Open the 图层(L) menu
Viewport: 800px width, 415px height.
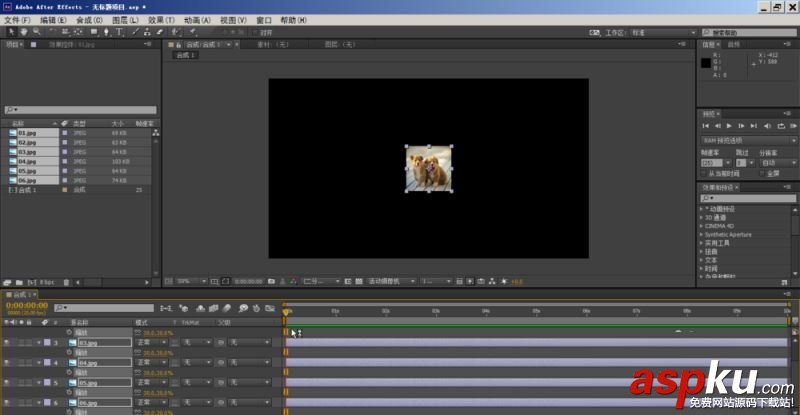tap(125, 20)
